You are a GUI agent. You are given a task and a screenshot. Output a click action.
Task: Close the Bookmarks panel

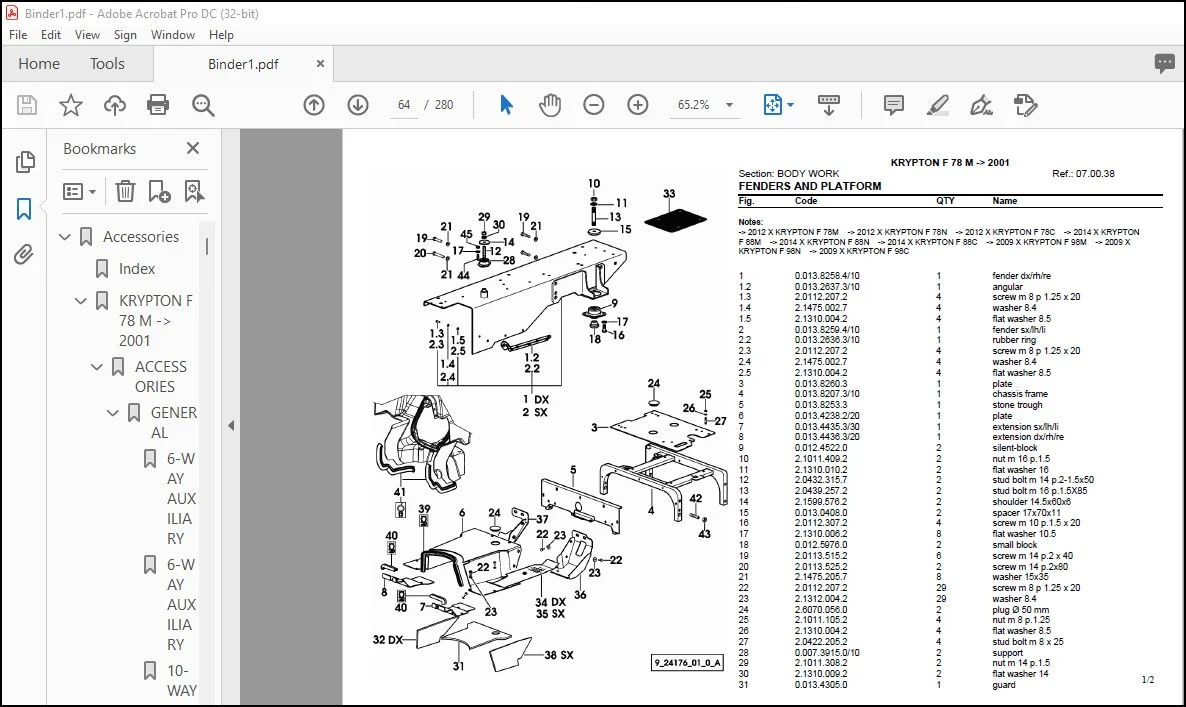point(193,148)
